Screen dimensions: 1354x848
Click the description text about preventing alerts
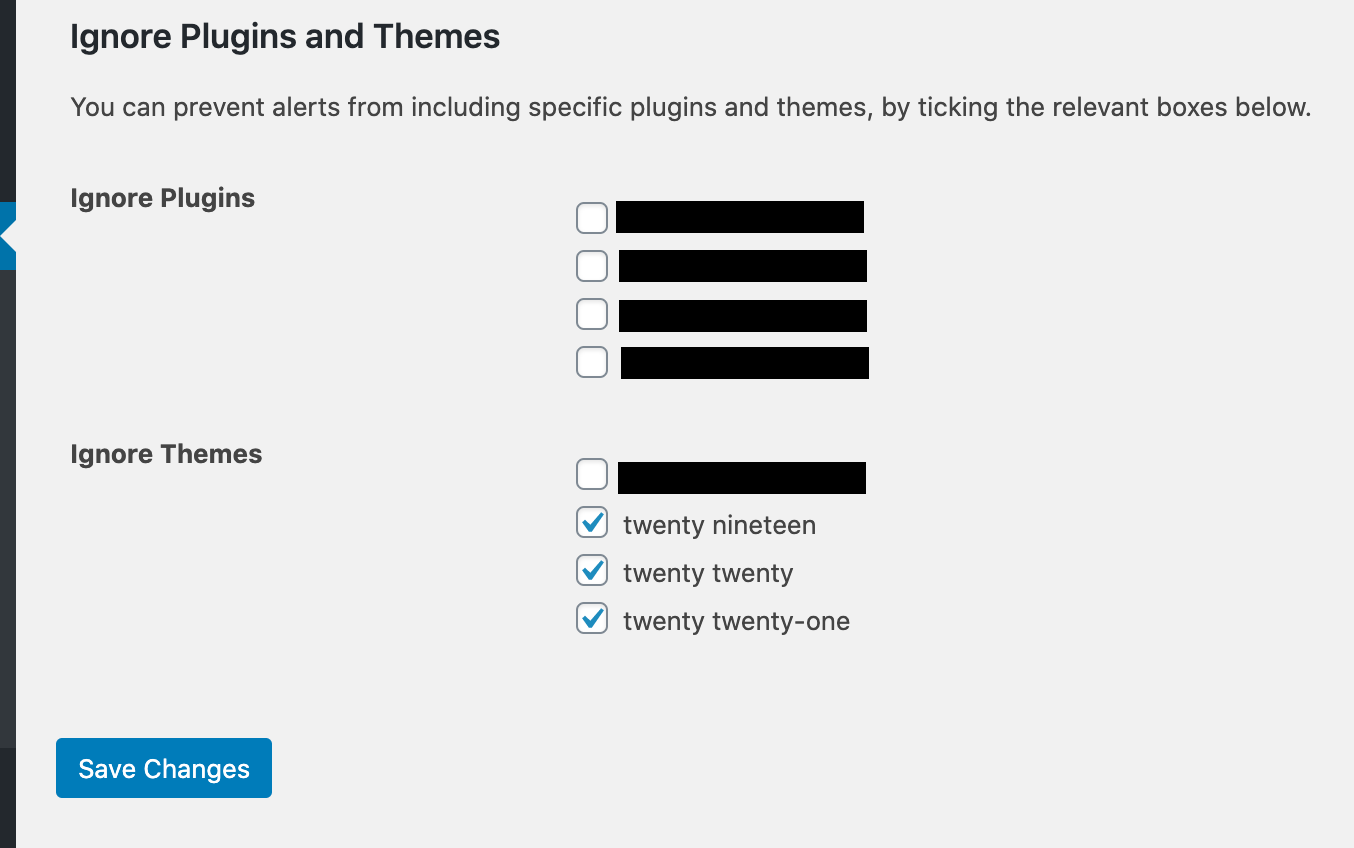690,107
